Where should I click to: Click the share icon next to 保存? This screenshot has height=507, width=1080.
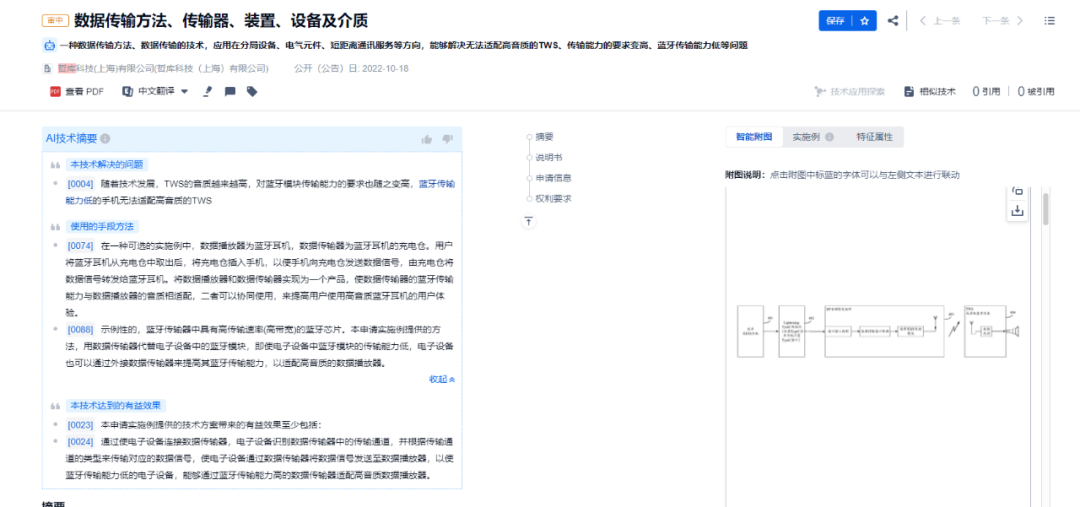(893, 21)
